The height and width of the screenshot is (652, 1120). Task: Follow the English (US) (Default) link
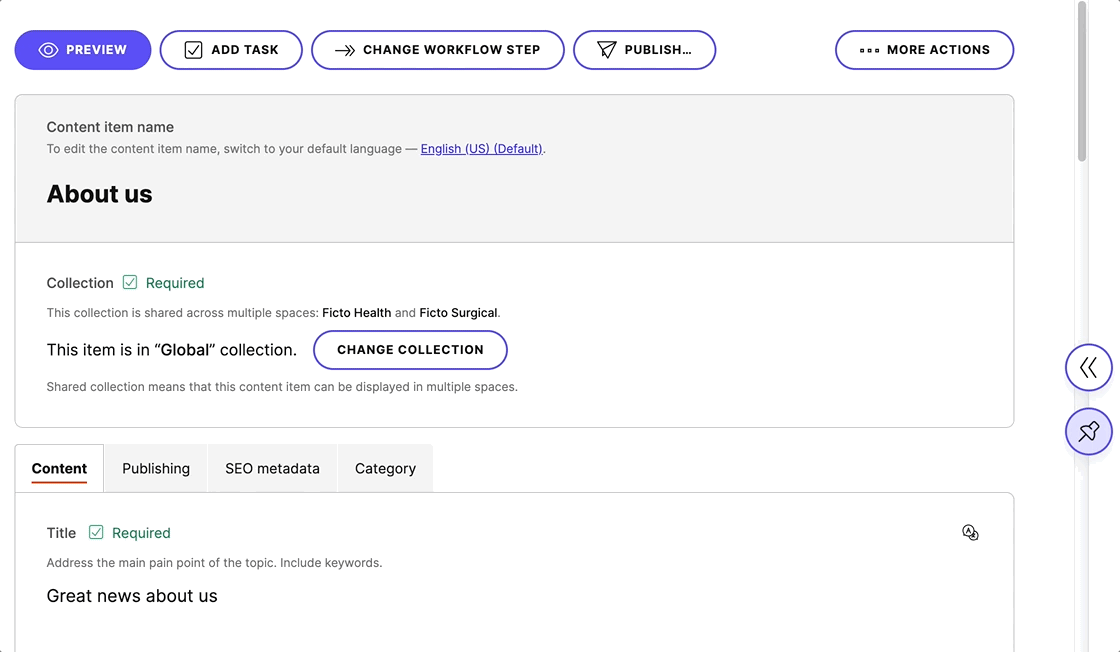(481, 149)
